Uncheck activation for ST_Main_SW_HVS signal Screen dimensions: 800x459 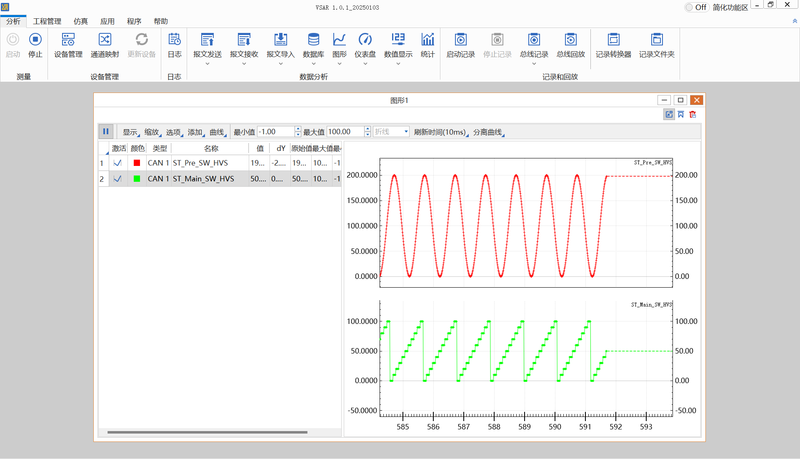pos(118,179)
